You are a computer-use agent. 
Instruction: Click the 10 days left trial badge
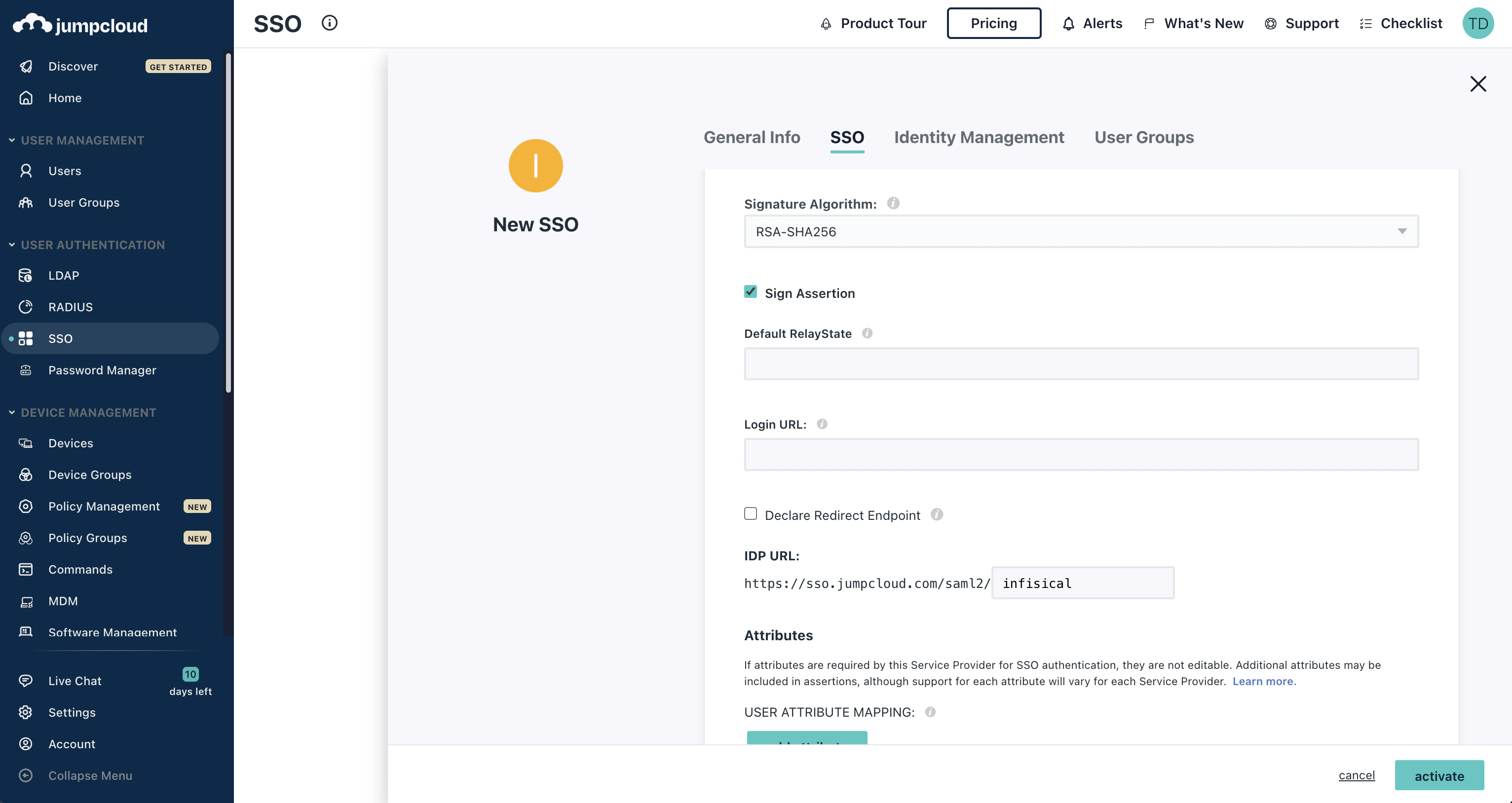pos(190,682)
